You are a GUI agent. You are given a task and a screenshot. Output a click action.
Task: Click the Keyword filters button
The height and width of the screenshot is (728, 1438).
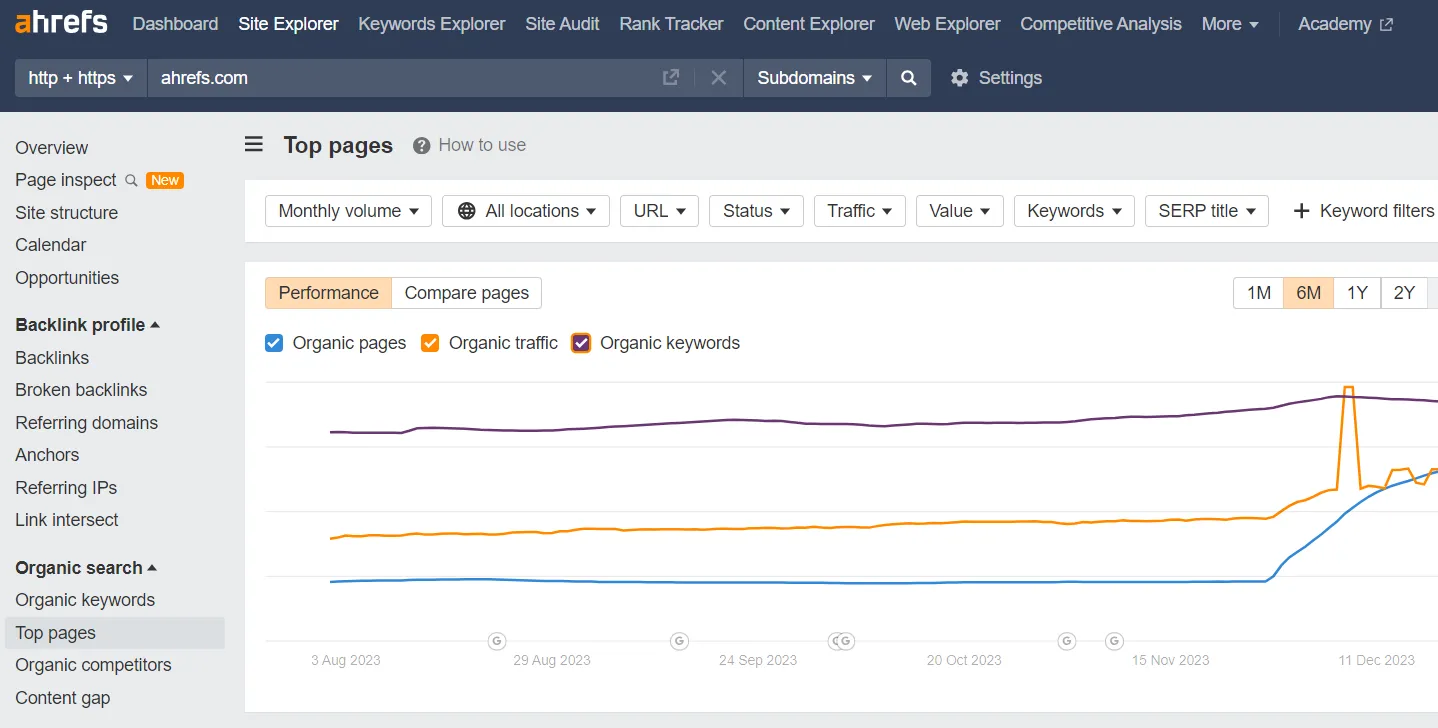point(1364,211)
